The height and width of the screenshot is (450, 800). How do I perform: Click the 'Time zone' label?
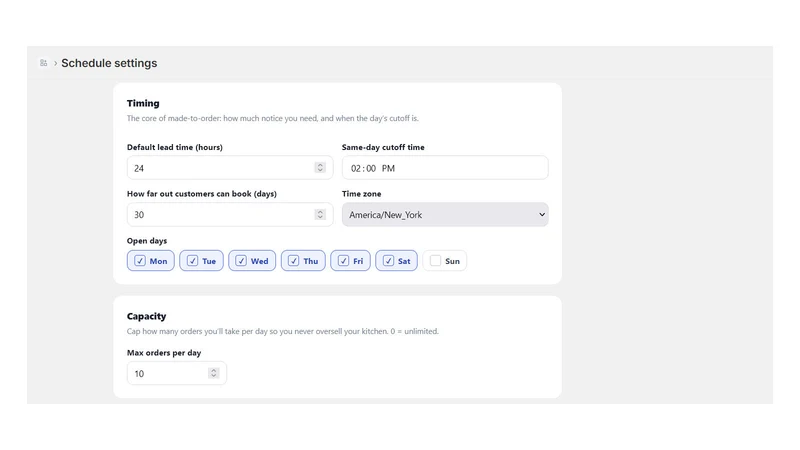(x=362, y=194)
